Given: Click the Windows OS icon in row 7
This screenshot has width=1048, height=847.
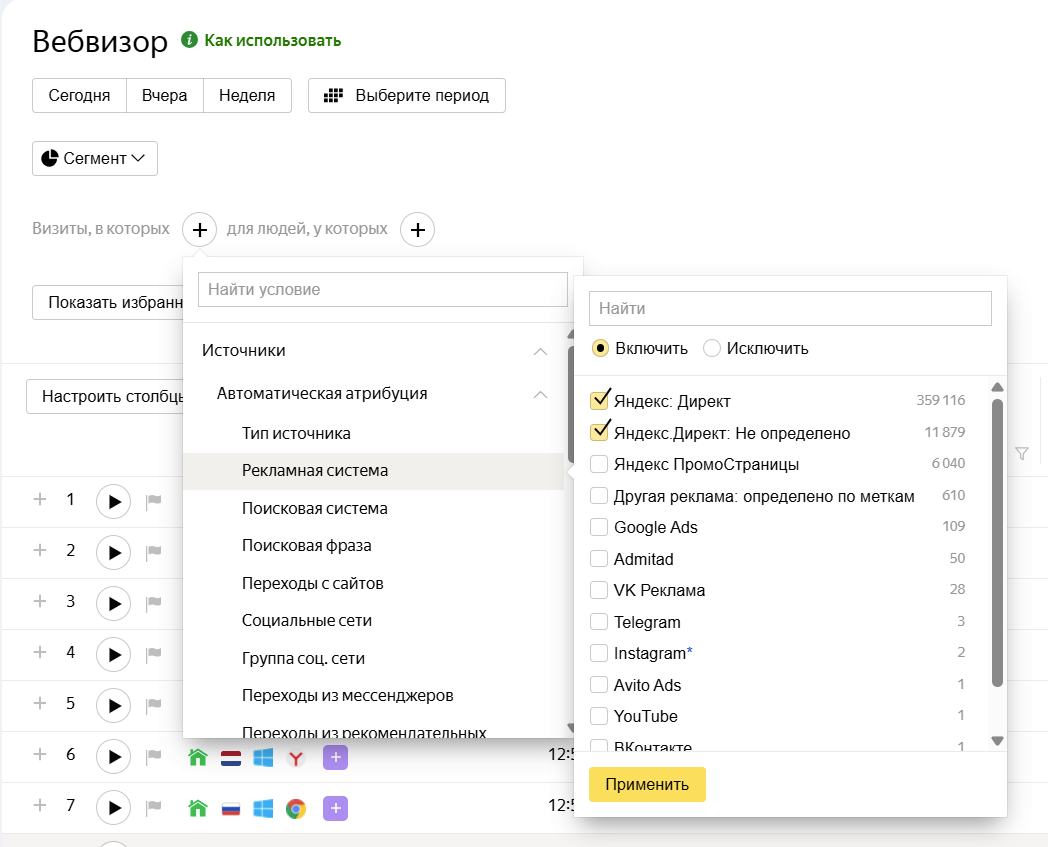Looking at the screenshot, I should coord(263,808).
